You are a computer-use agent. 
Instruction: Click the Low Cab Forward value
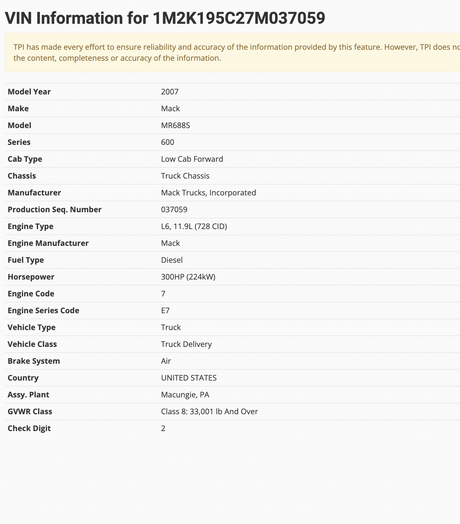click(x=192, y=159)
